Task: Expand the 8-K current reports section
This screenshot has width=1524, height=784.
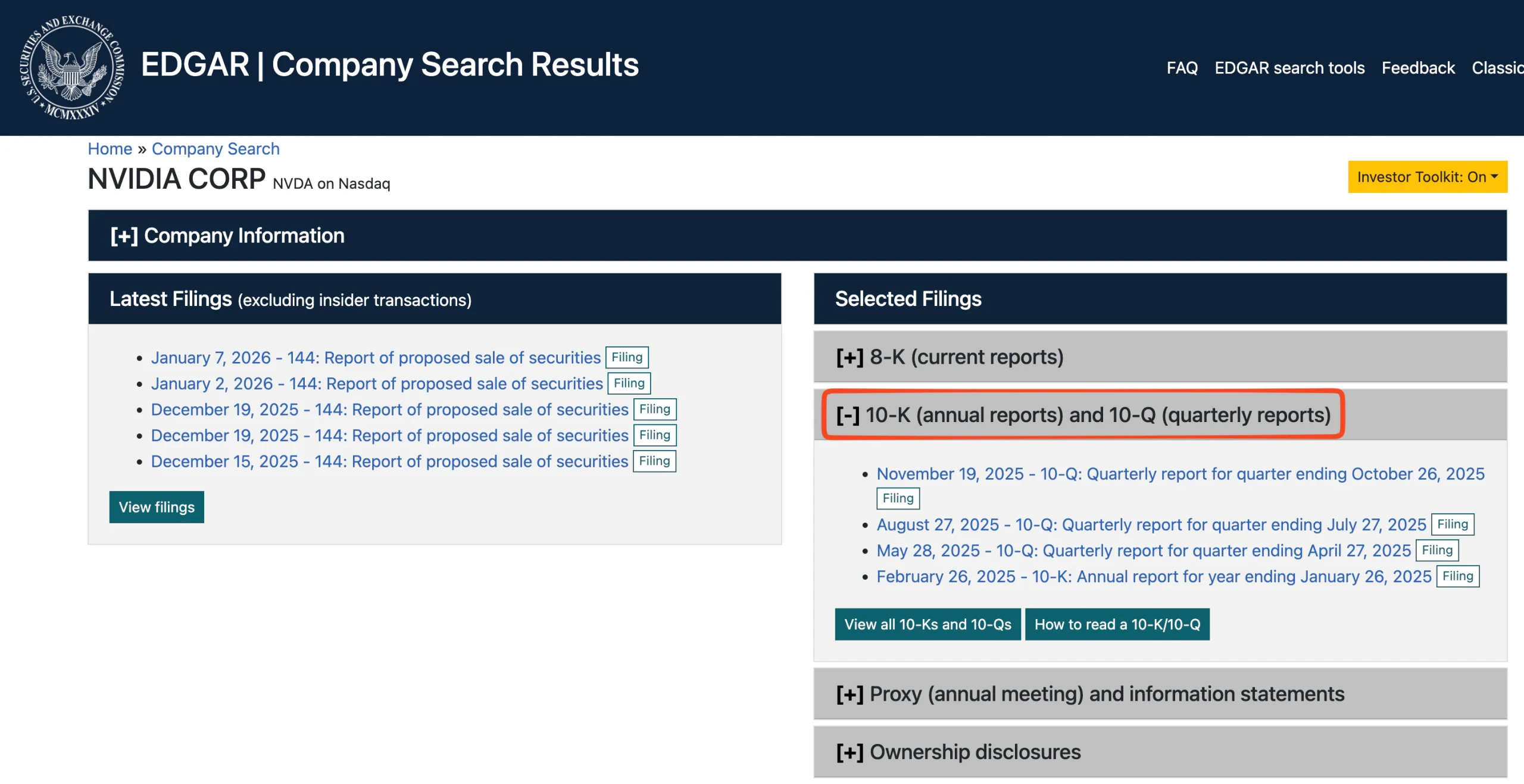Action: pyautogui.click(x=949, y=357)
